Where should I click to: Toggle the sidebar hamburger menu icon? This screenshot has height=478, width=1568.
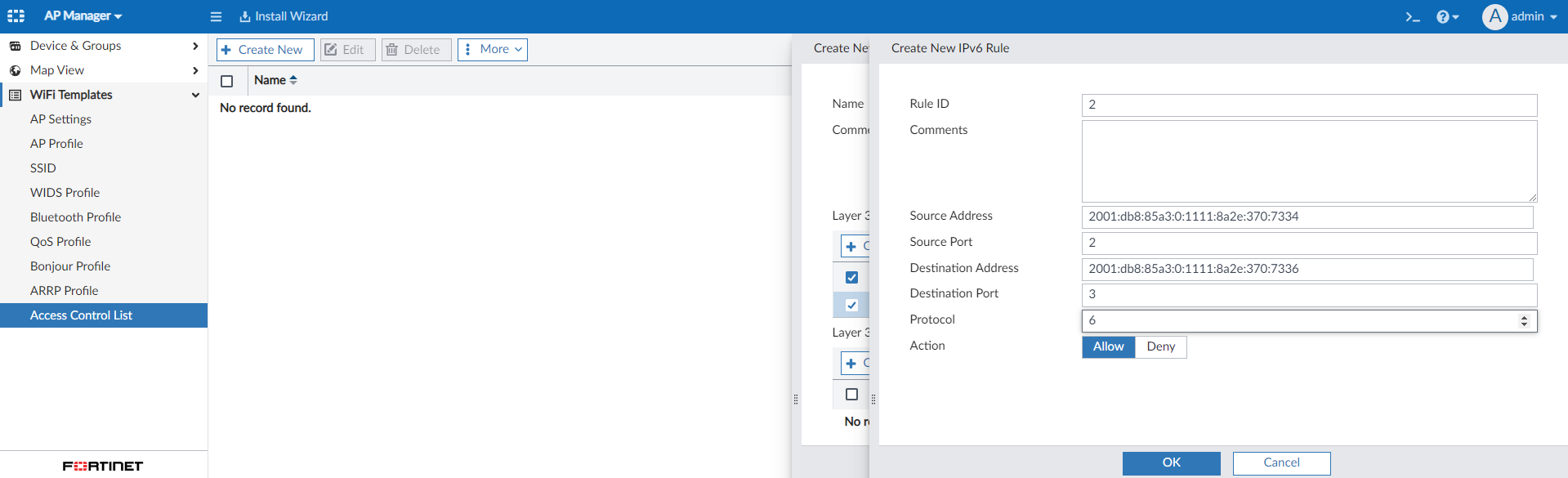click(216, 16)
